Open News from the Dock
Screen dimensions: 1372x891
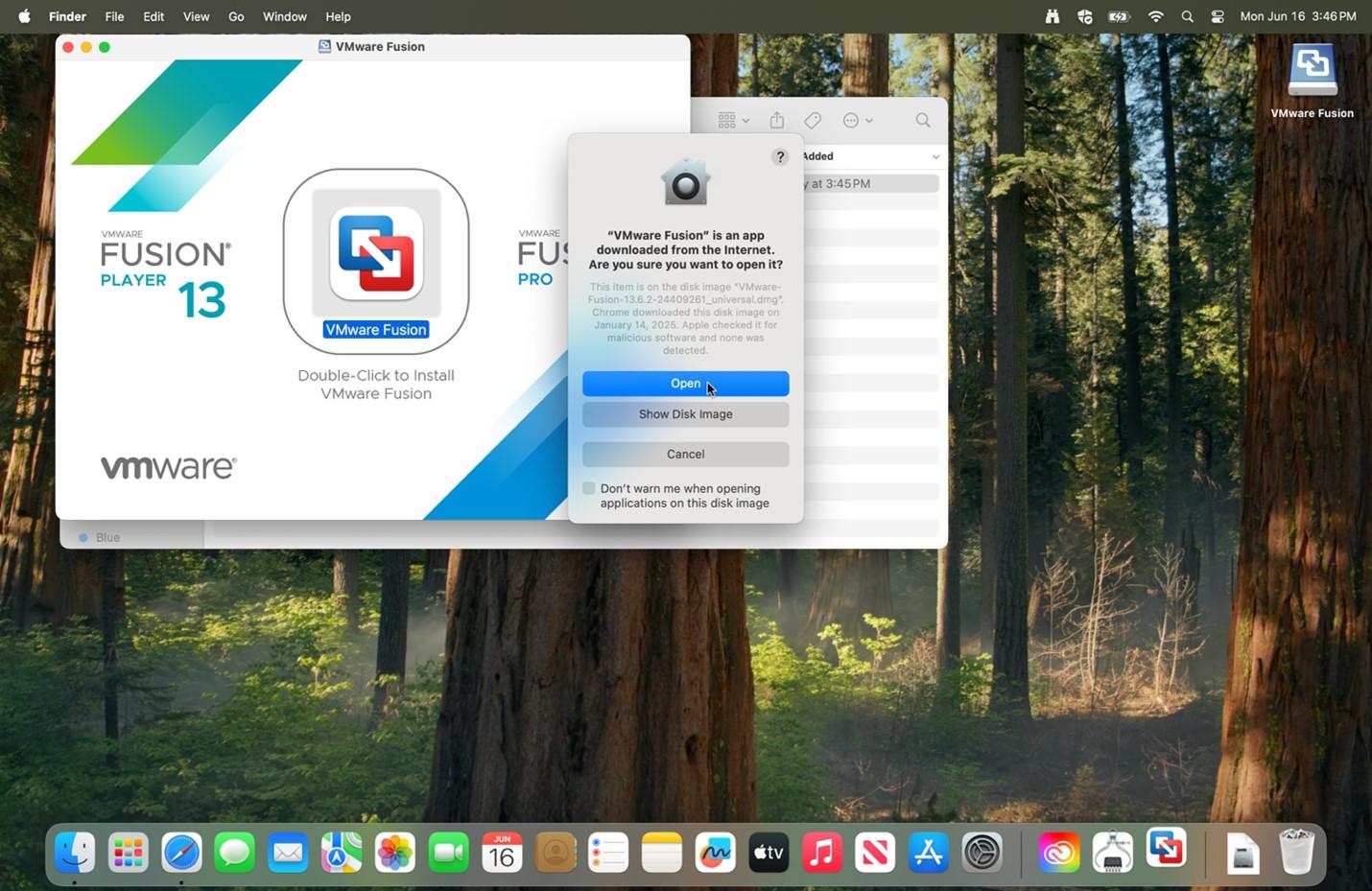click(875, 852)
